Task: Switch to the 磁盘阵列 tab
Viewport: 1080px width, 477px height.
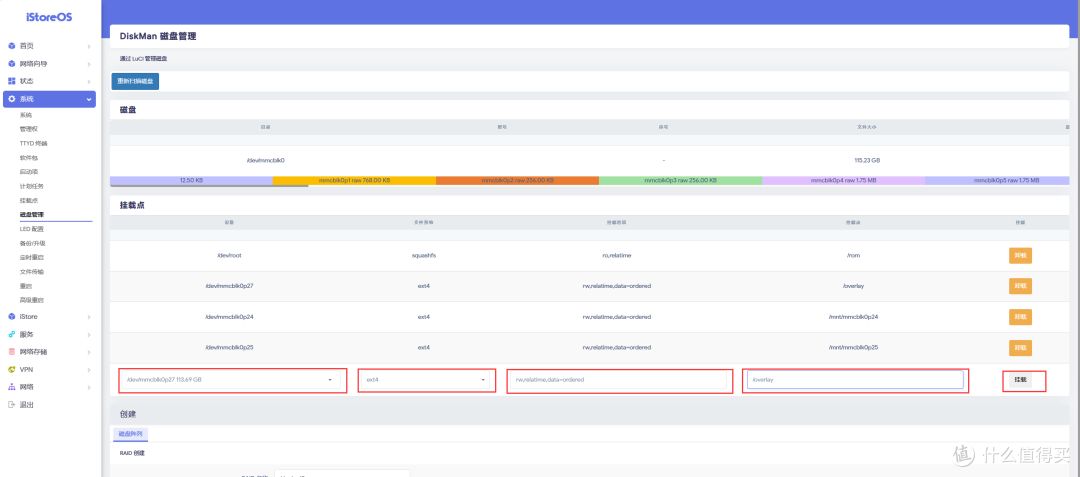Action: [x=130, y=434]
